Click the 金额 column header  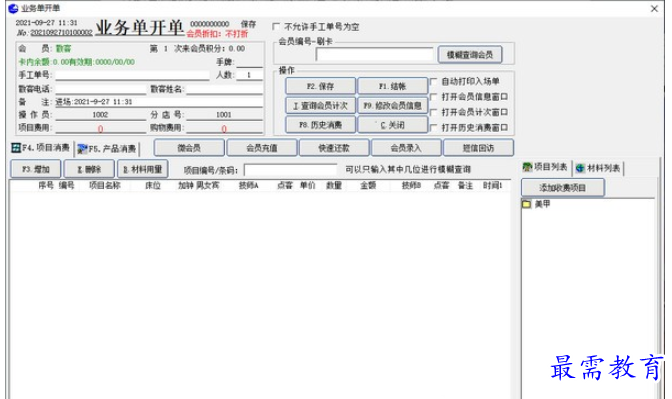[368, 186]
